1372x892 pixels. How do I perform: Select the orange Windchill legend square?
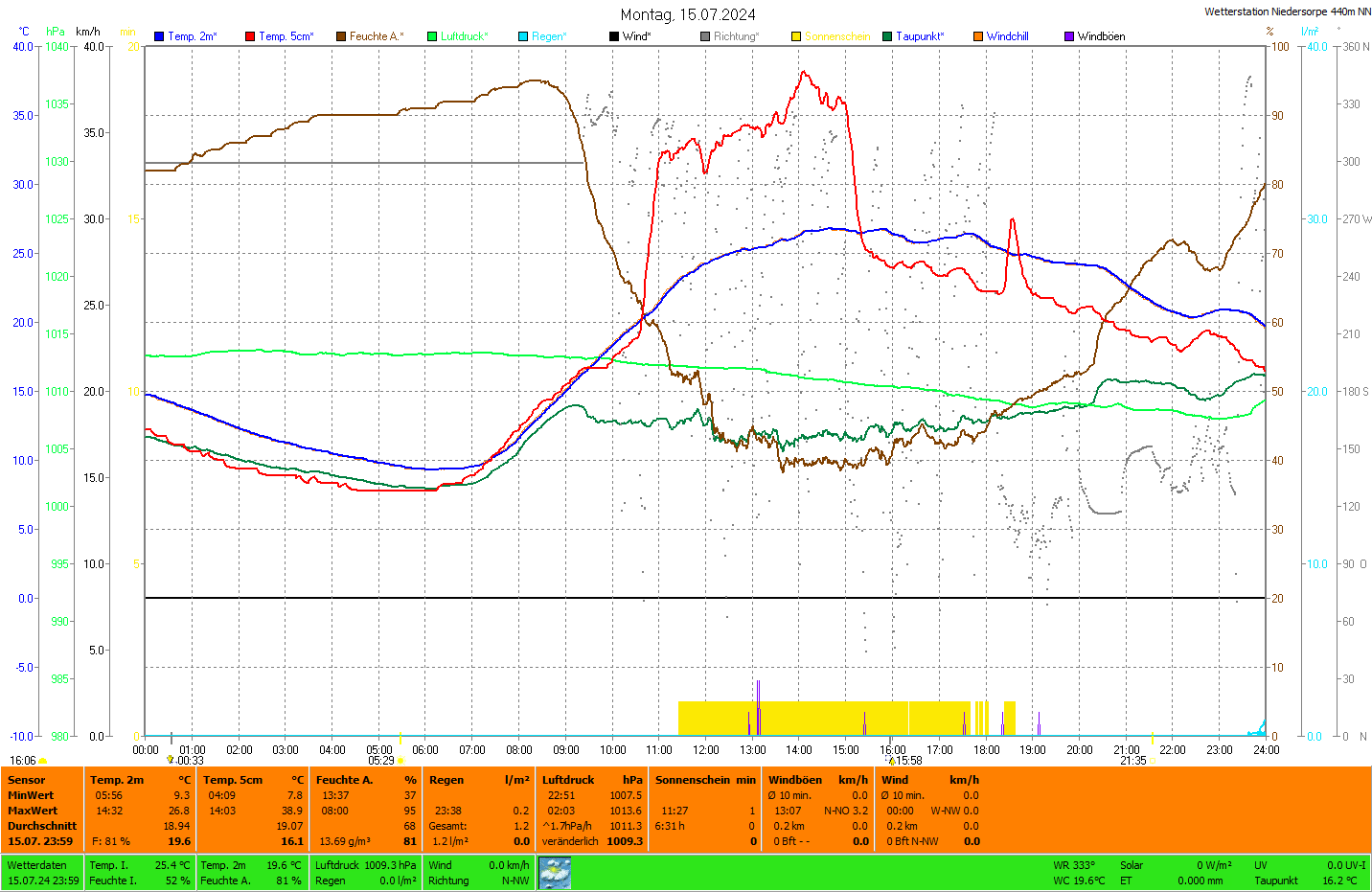978,36
